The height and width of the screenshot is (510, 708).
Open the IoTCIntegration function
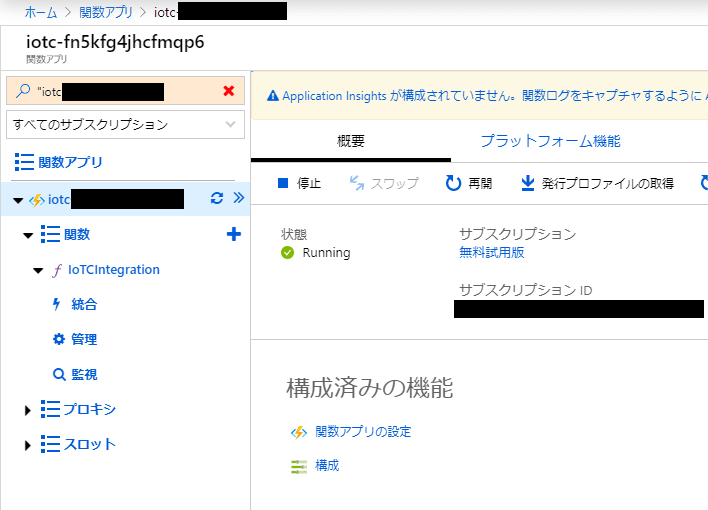[114, 270]
